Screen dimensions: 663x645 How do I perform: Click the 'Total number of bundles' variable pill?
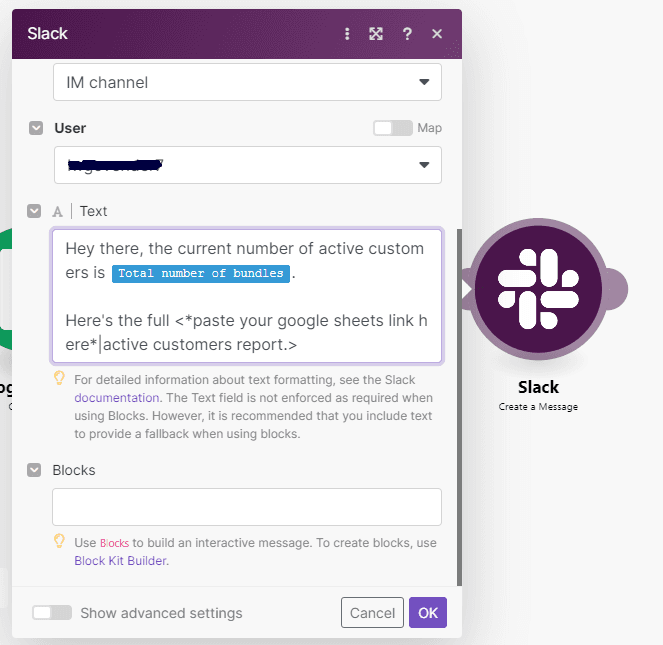tap(201, 273)
